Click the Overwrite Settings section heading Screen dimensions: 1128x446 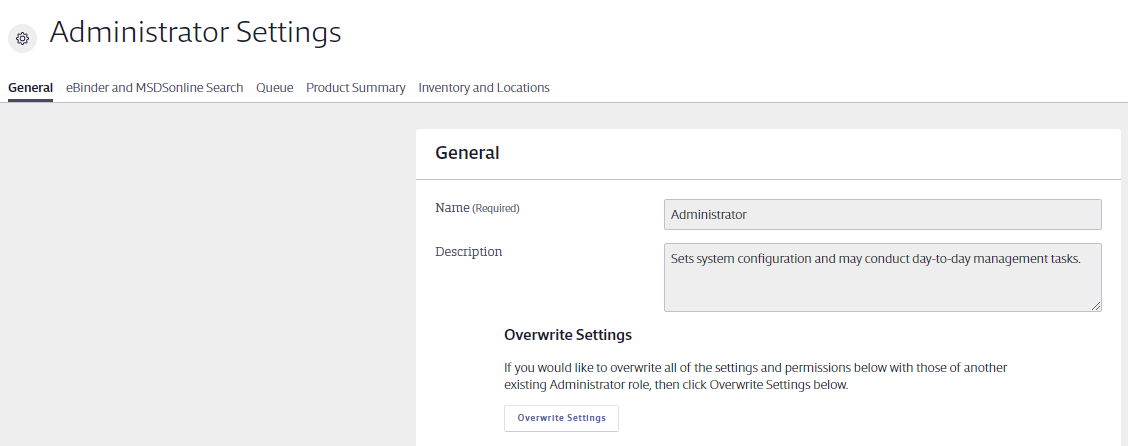coord(568,334)
